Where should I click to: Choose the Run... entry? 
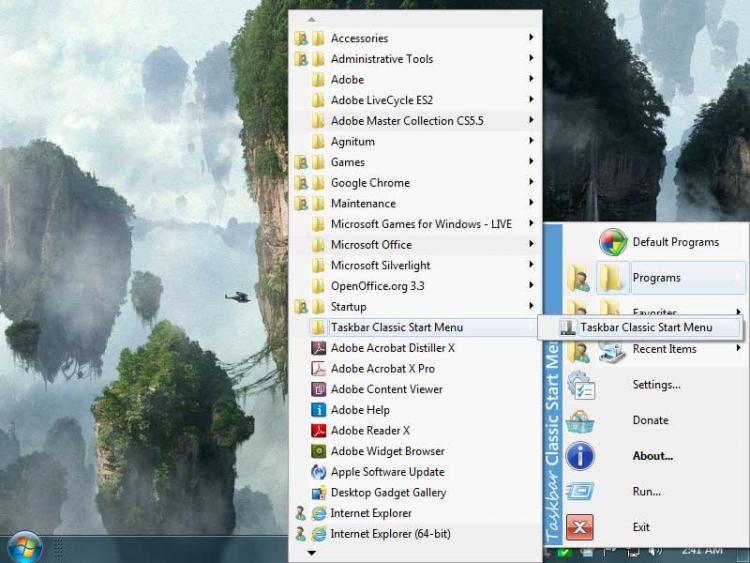click(x=646, y=491)
